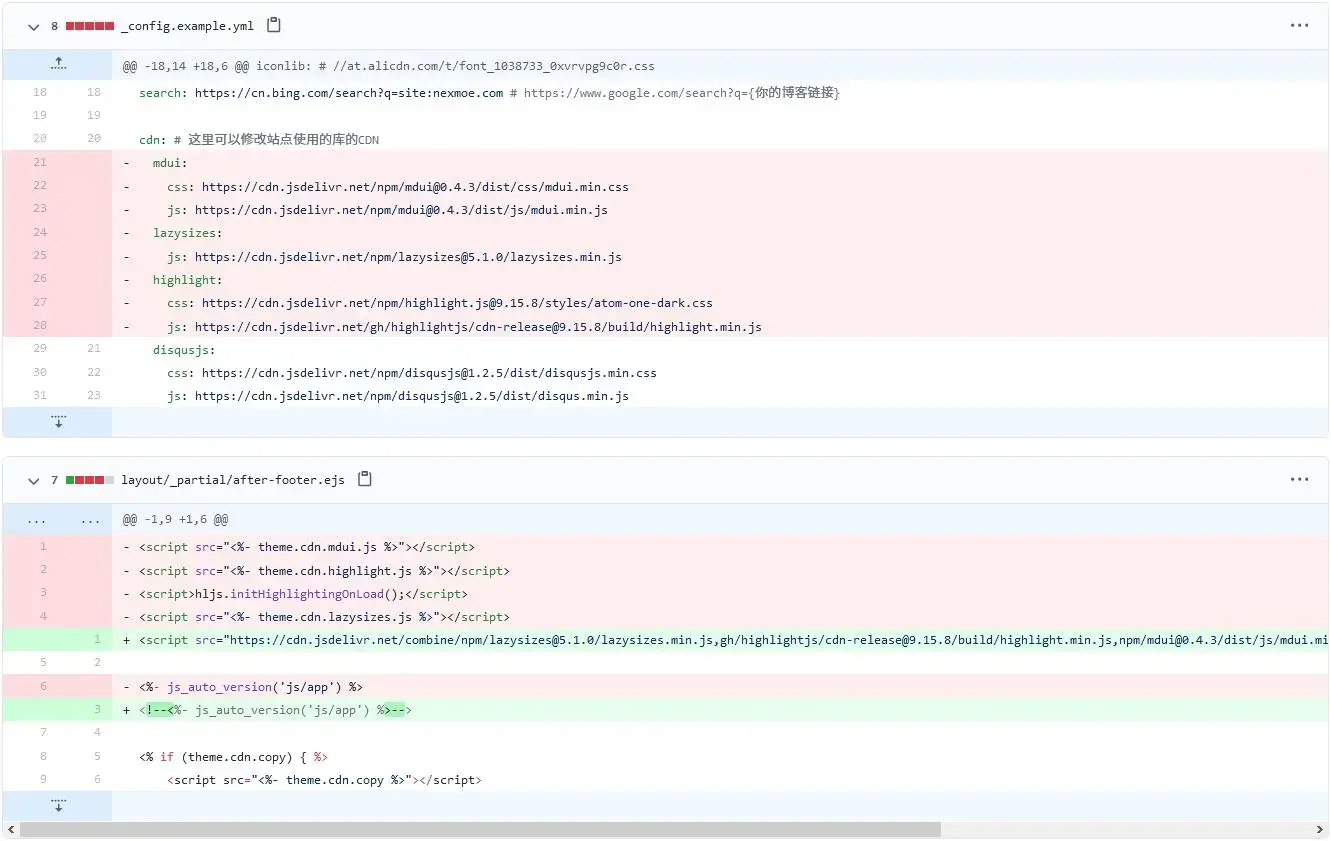Click the horizontal scrollbar's right arrow
Image resolution: width=1331 pixels, height=841 pixels.
coord(1319,830)
